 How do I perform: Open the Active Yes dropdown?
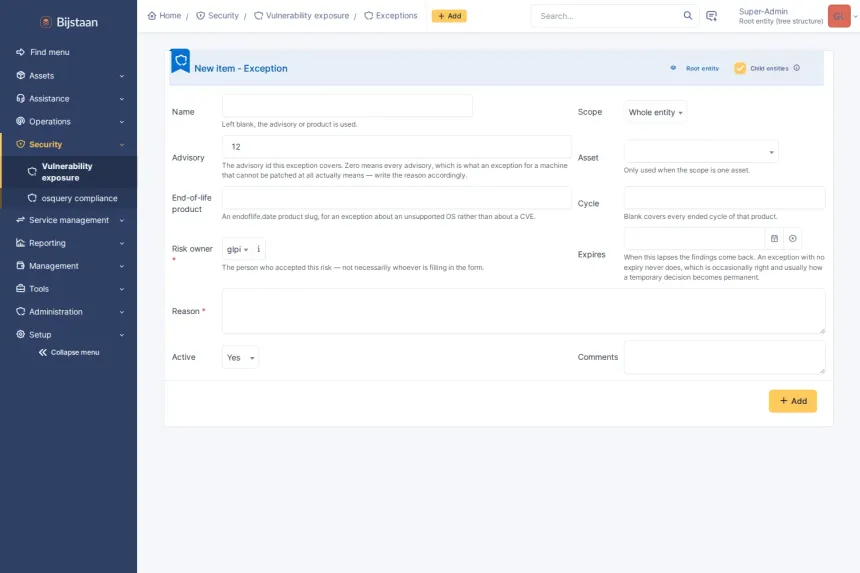240,358
